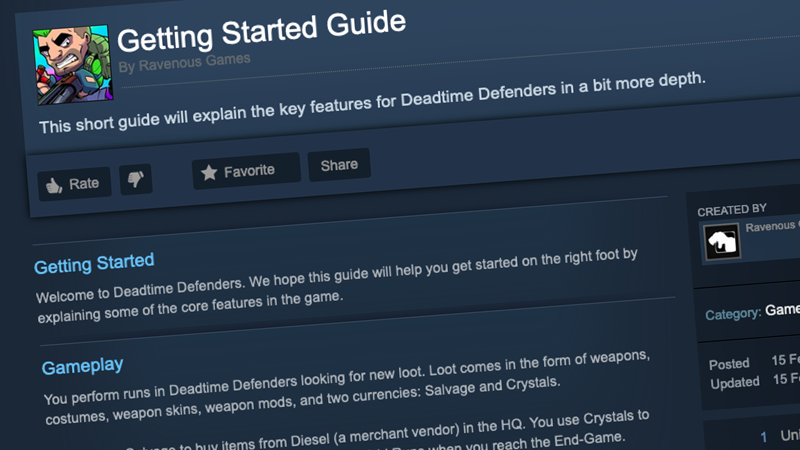This screenshot has height=450, width=800.
Task: Click the guide description 'This short guide will explain'
Action: (x=372, y=102)
